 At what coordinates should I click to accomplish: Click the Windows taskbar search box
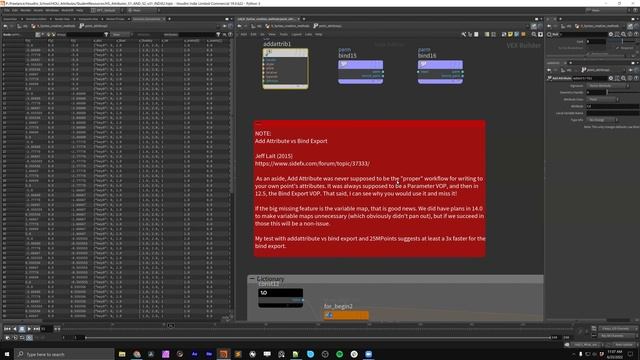coord(64,354)
